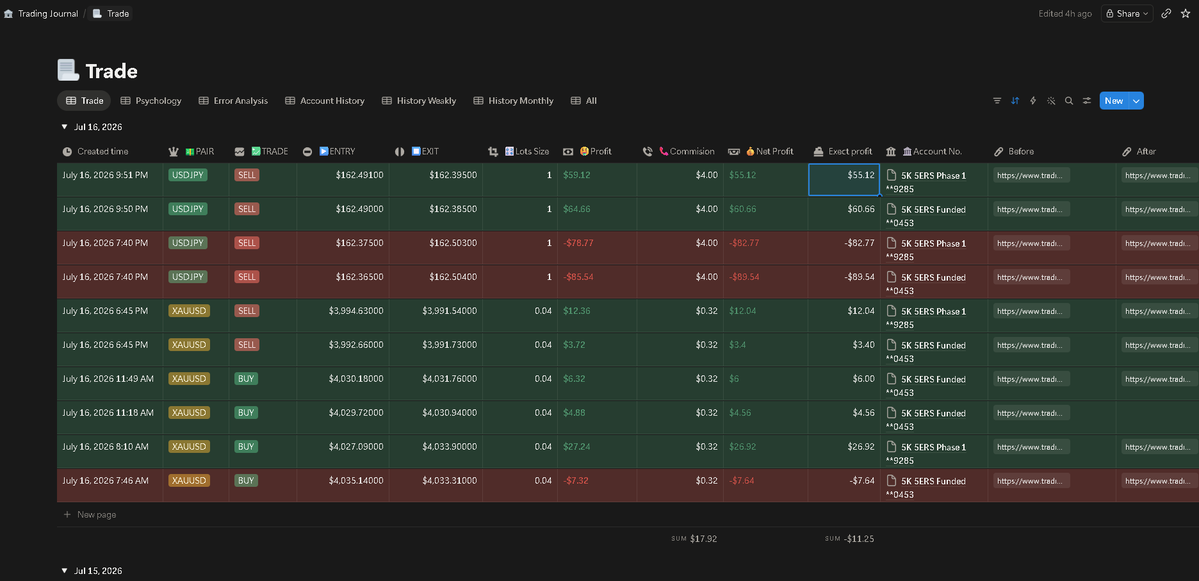Click the New page row

pyautogui.click(x=90, y=514)
